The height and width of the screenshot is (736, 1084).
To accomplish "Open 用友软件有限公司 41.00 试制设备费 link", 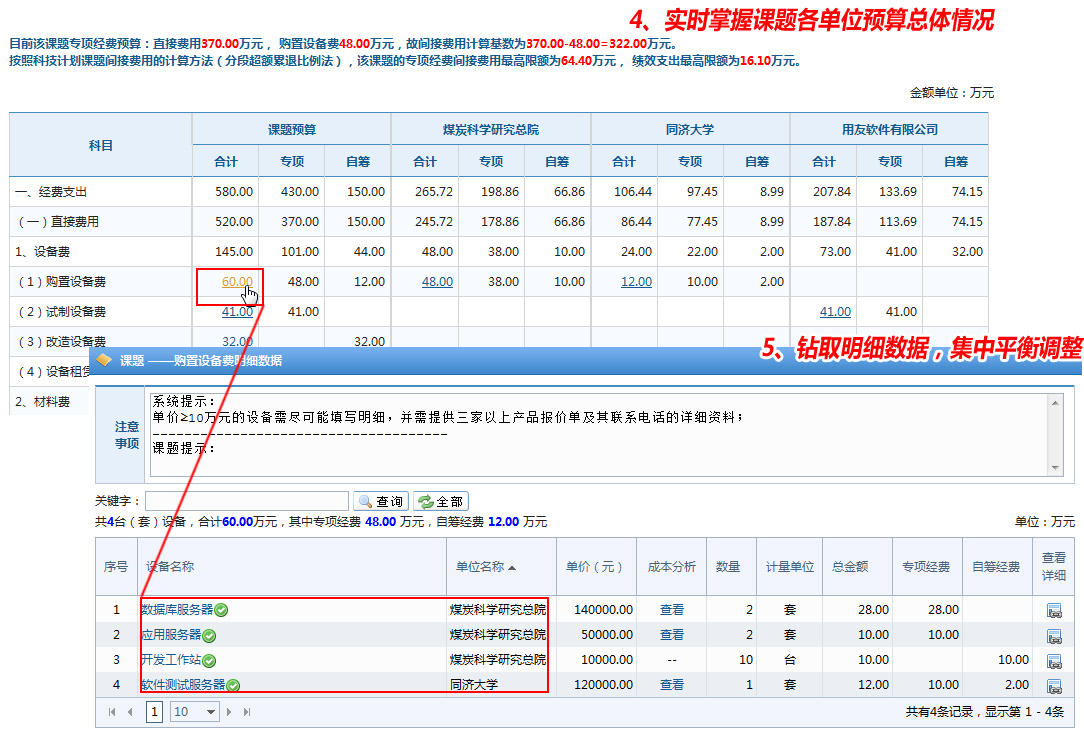I will [835, 312].
